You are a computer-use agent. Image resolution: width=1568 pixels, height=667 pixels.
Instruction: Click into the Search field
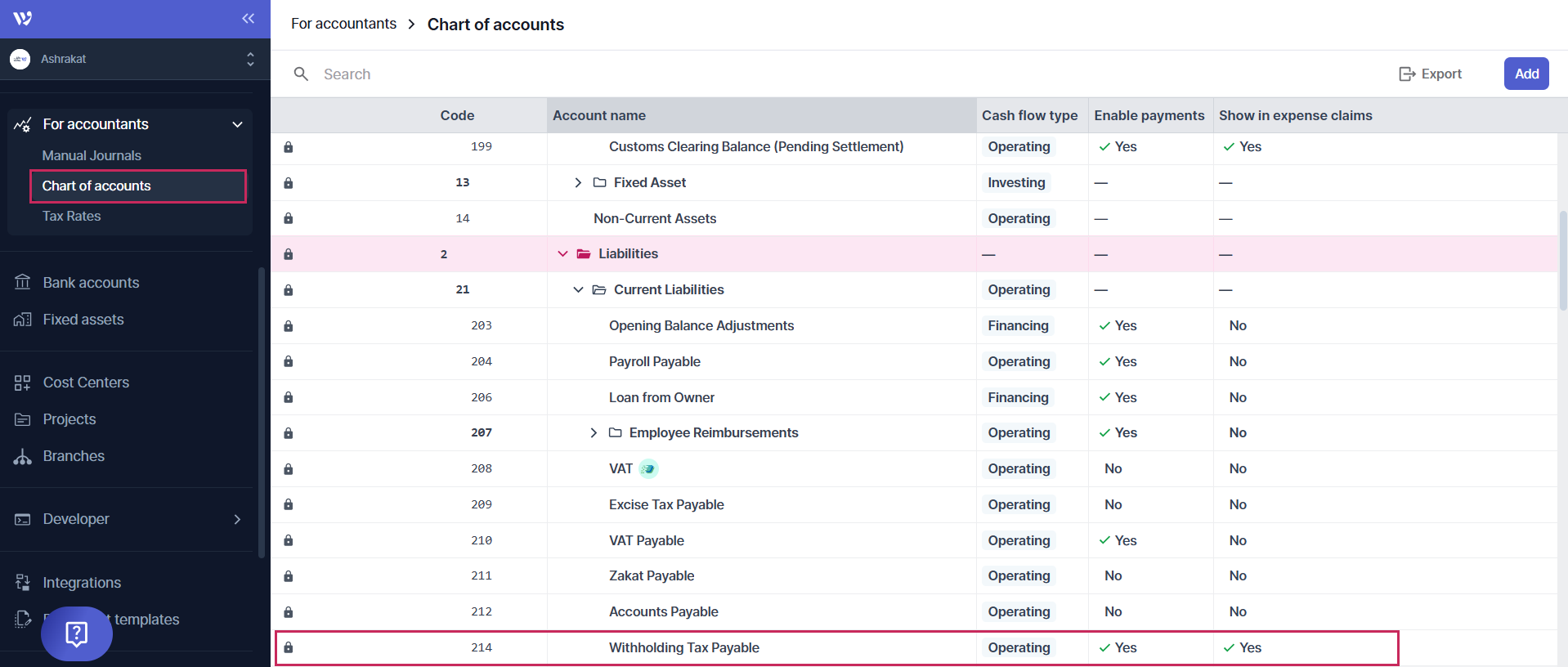(572, 74)
